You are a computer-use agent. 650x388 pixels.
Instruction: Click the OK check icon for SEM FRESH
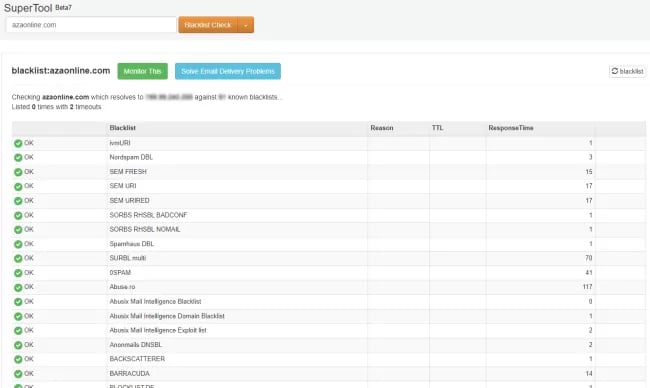coord(18,172)
